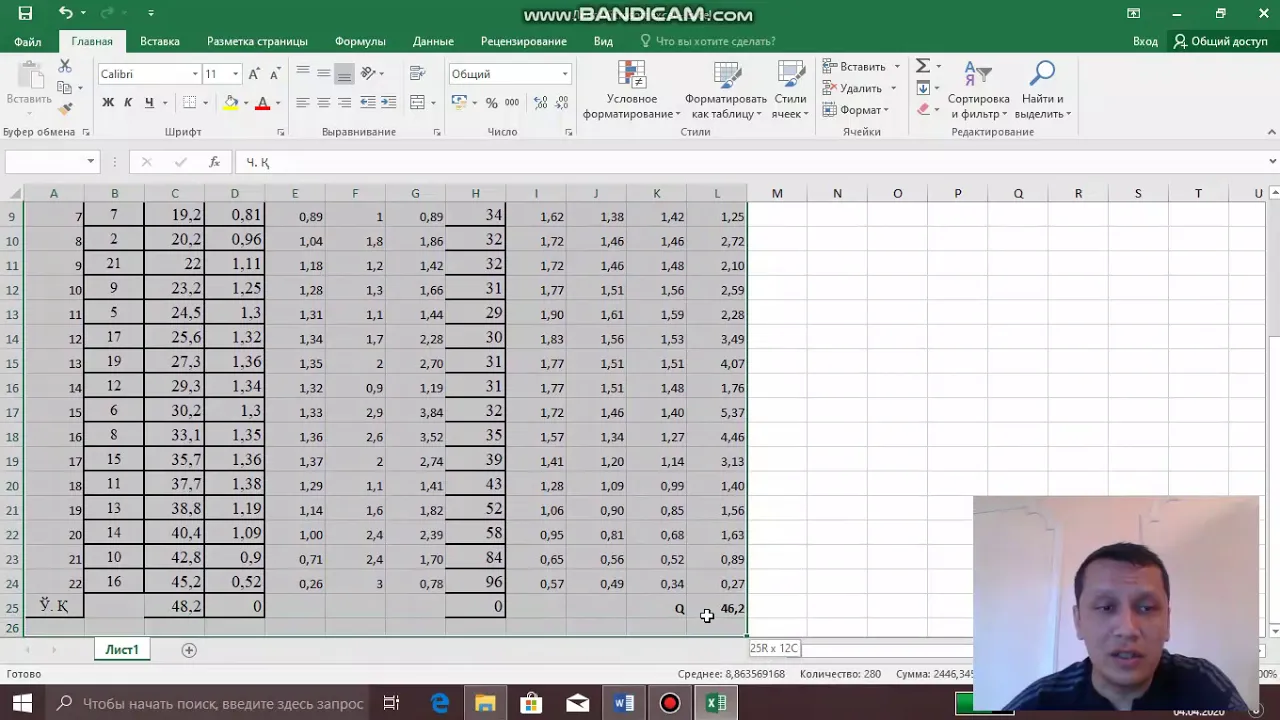The width and height of the screenshot is (1280, 720).
Task: Apply percent style with the % icon
Action: 491,103
